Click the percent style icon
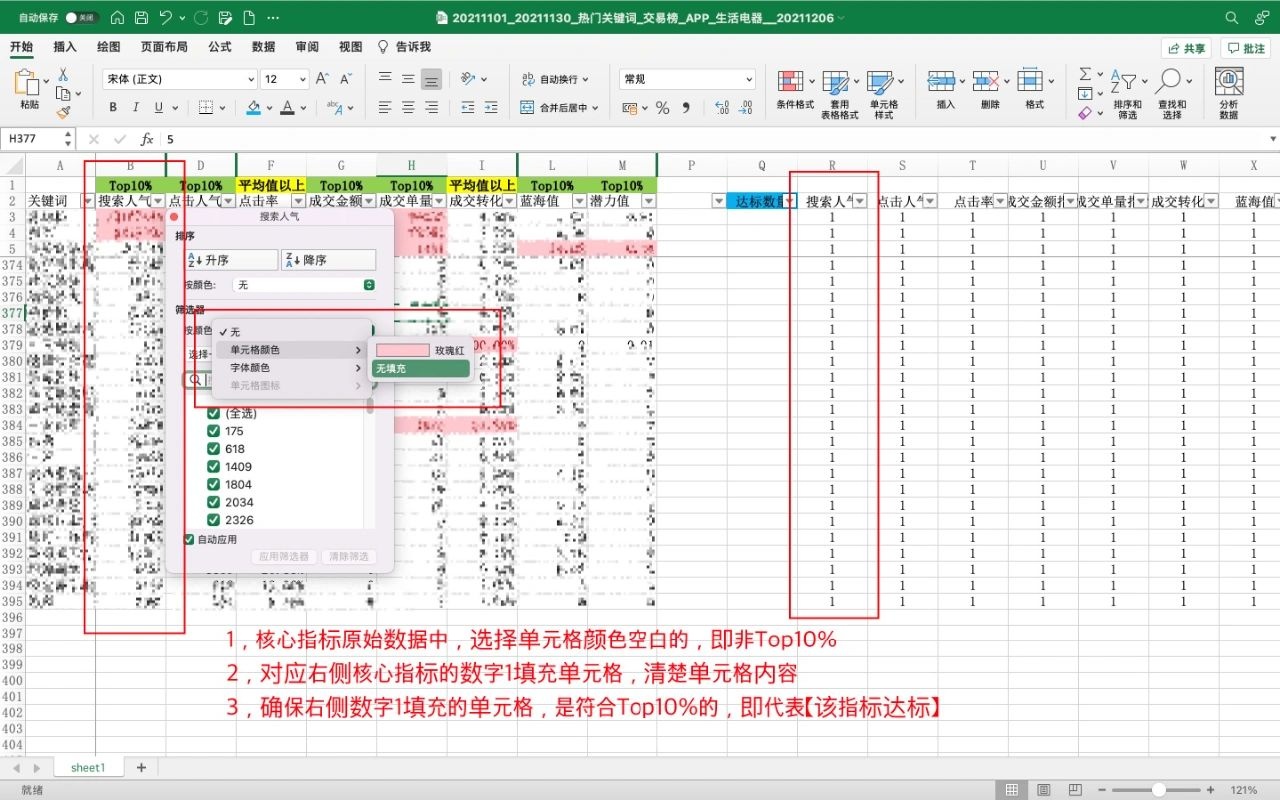The image size is (1280, 800). (x=662, y=108)
